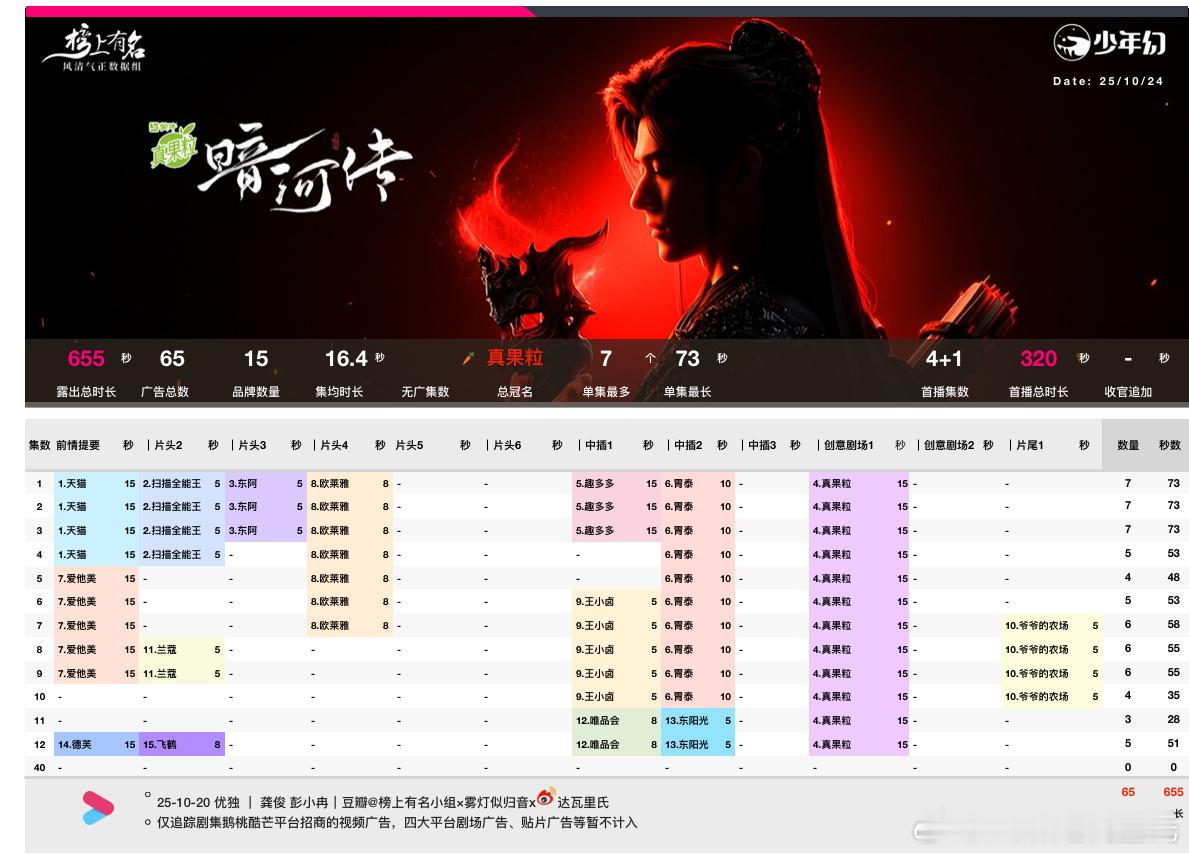Click the 15.飞鹤 purple cell
Image resolution: width=1189 pixels, height=855 pixels.
click(x=182, y=744)
